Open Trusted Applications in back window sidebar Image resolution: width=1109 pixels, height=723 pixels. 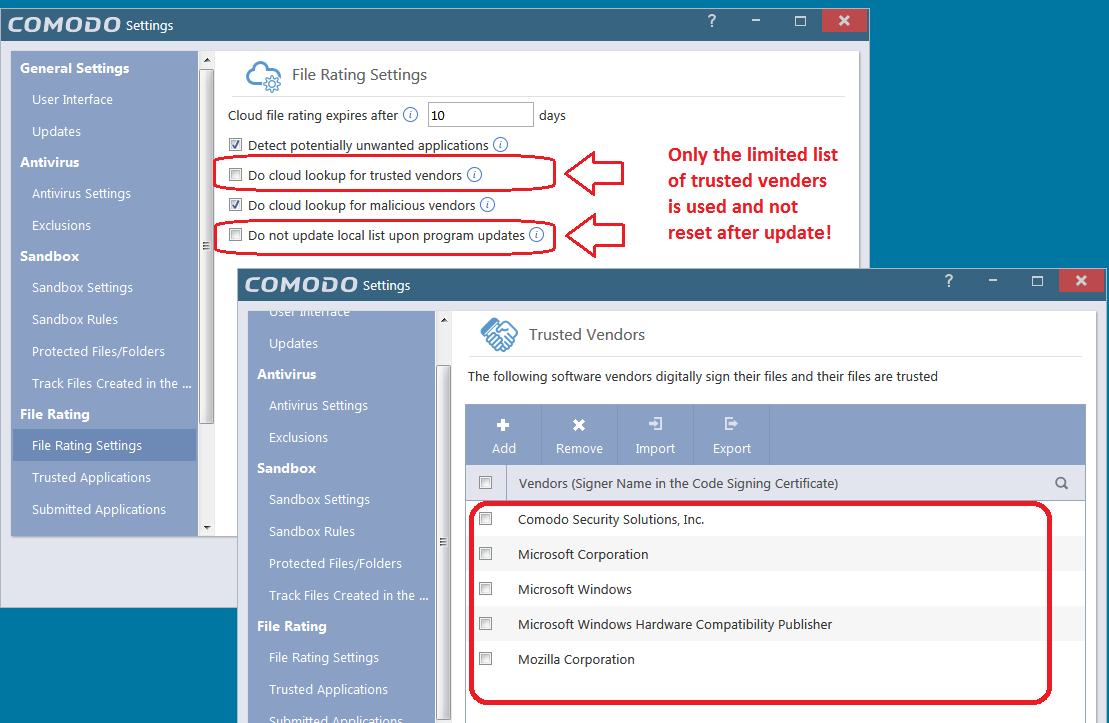pos(91,478)
